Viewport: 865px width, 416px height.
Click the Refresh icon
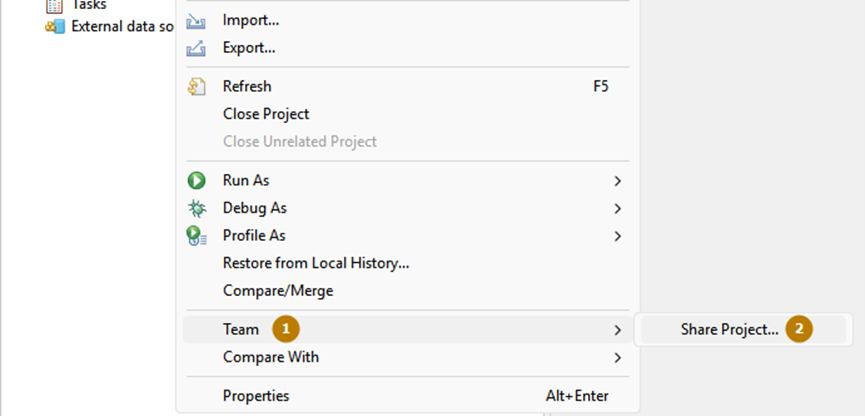tap(197, 87)
